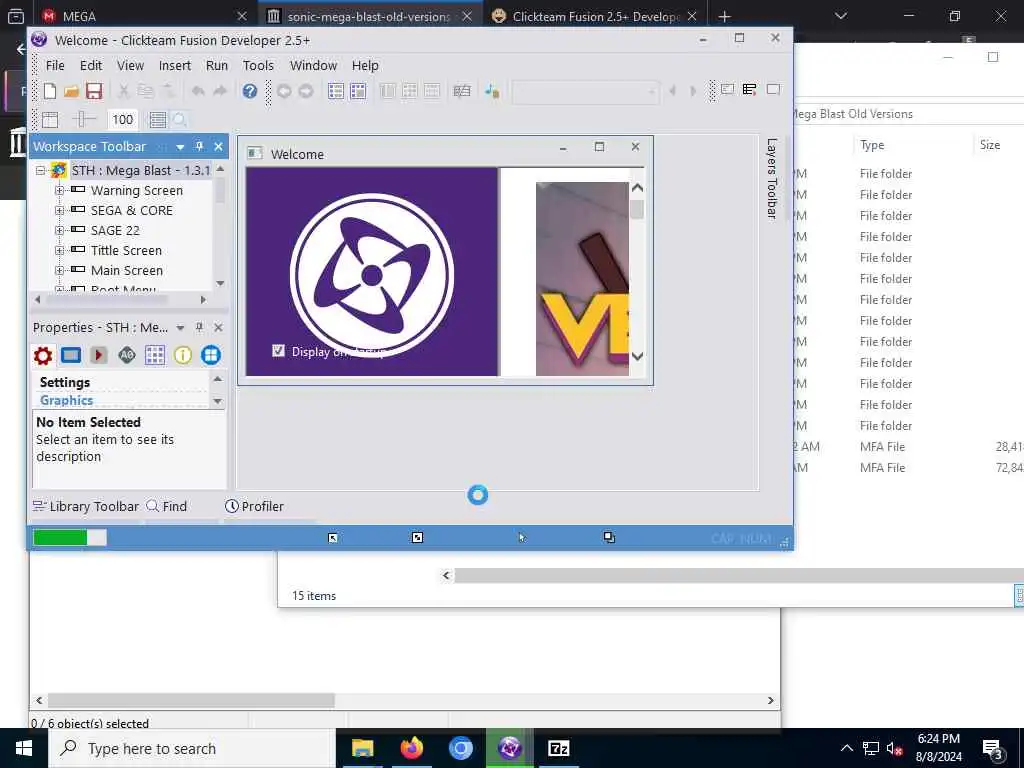Open File Explorer from the taskbar
This screenshot has height=768, width=1024.
coord(362,748)
